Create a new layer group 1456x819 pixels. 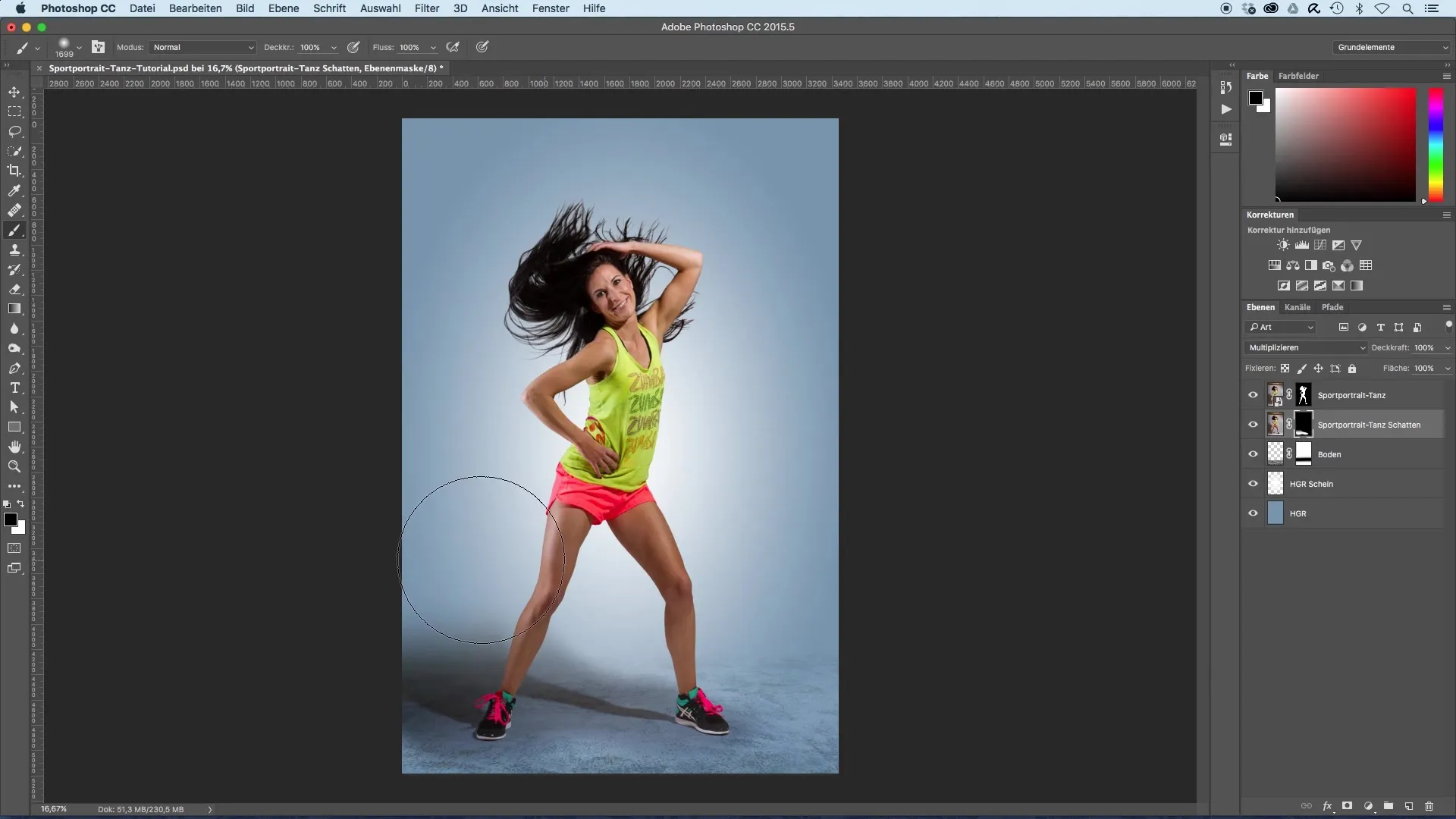coord(1389,806)
